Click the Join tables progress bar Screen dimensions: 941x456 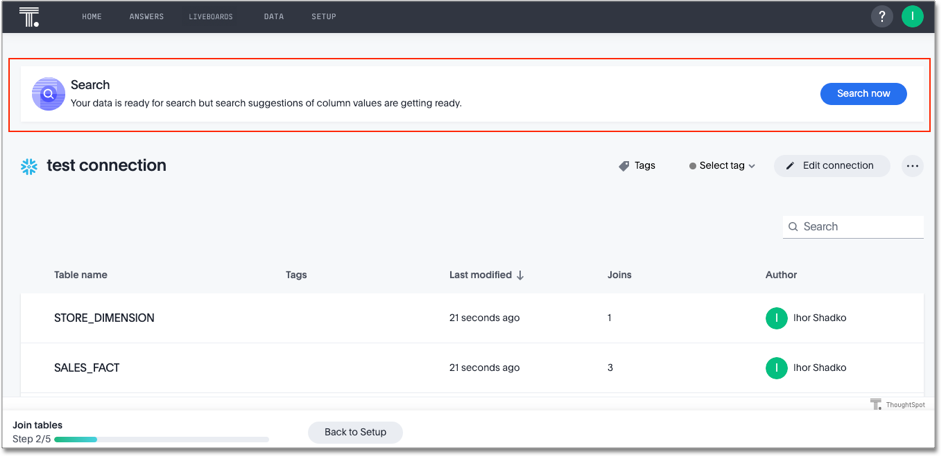click(161, 439)
